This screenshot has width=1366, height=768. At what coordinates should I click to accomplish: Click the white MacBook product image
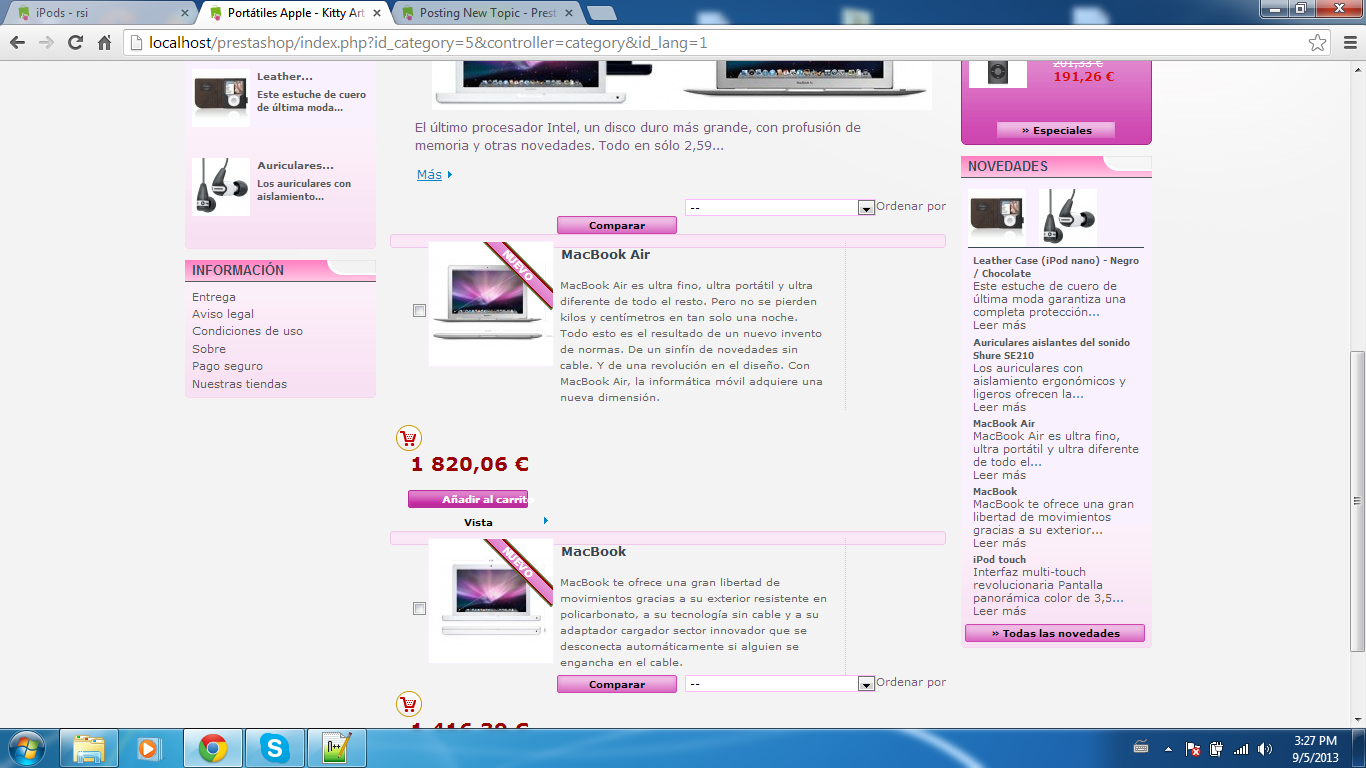coord(491,601)
